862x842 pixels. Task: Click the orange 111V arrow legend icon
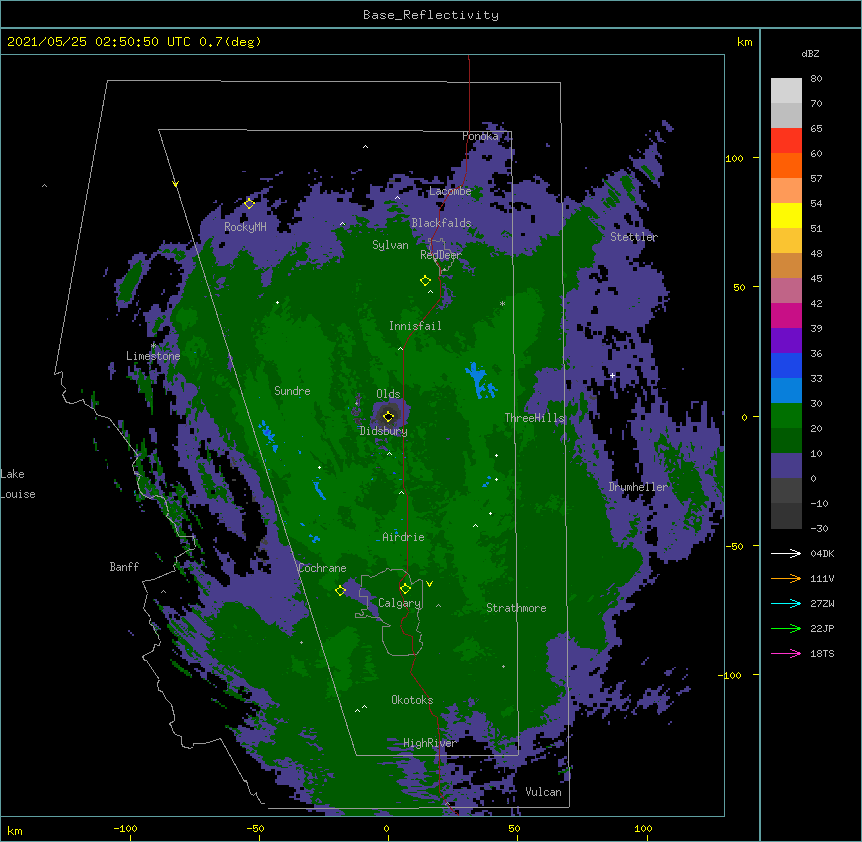786,578
